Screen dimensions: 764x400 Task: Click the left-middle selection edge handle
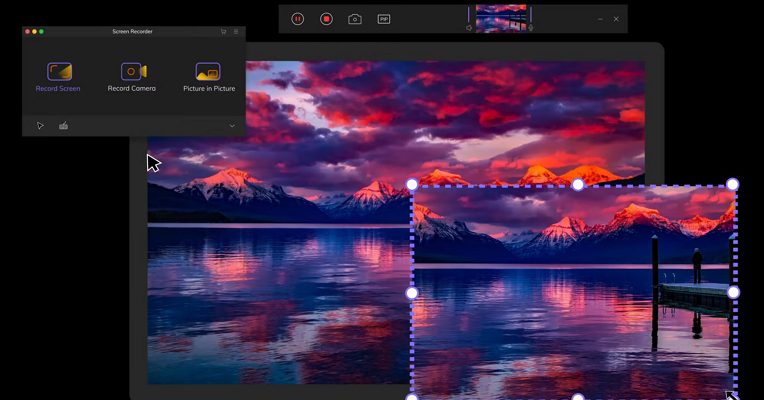click(411, 292)
